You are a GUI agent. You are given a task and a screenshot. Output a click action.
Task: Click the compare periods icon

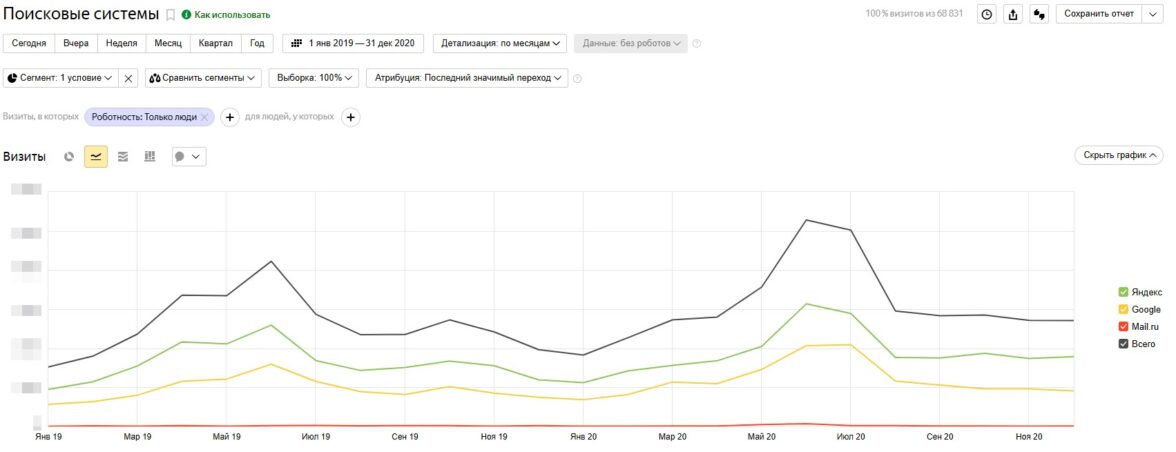[1039, 14]
